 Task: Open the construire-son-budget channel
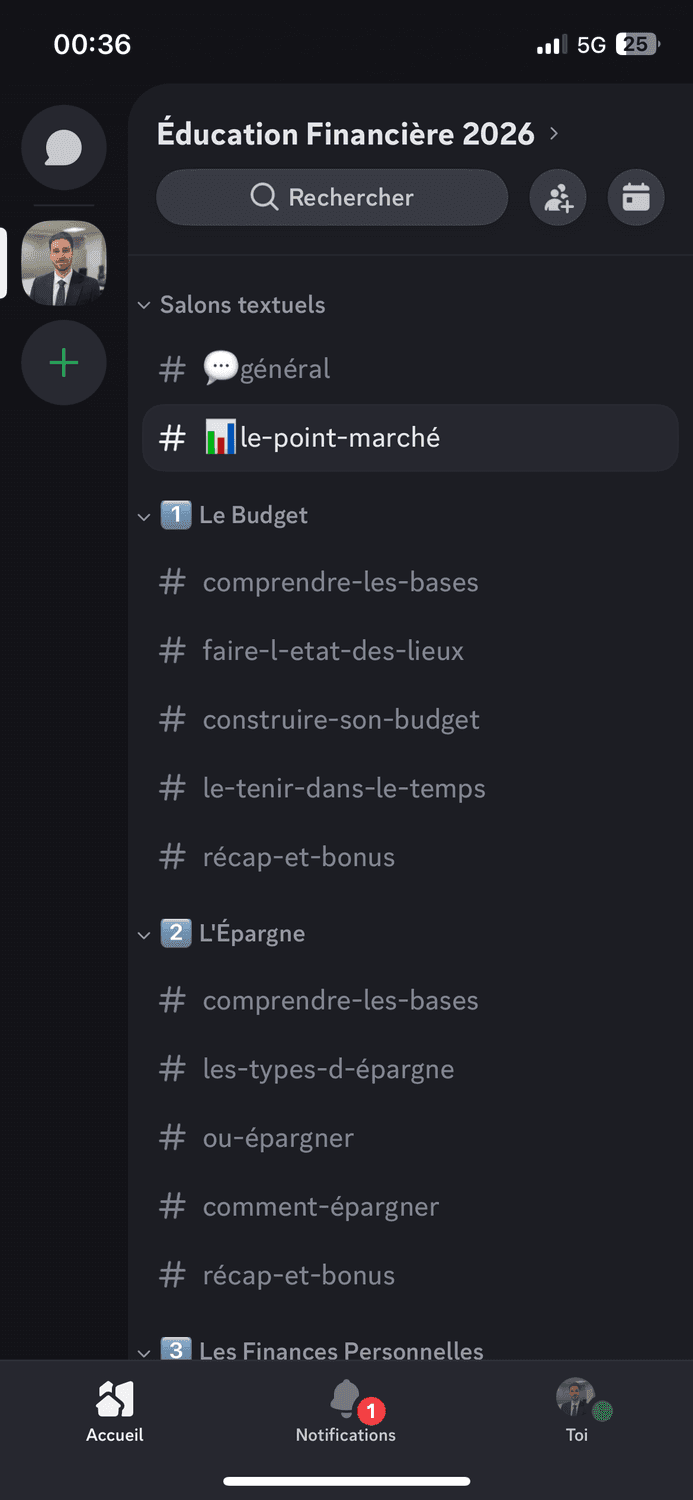coord(340,720)
